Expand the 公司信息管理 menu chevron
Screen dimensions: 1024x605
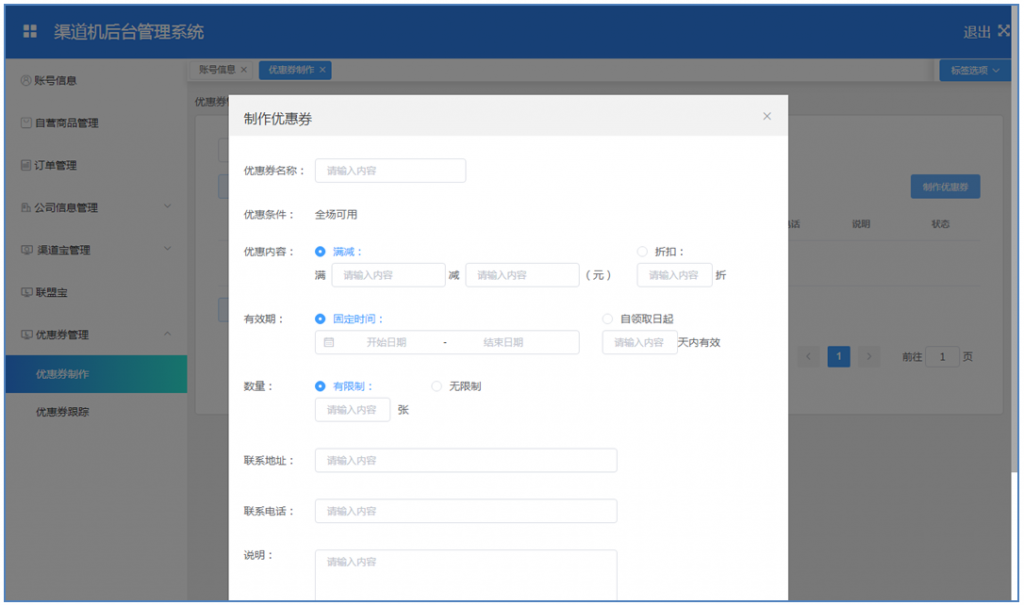click(x=167, y=206)
